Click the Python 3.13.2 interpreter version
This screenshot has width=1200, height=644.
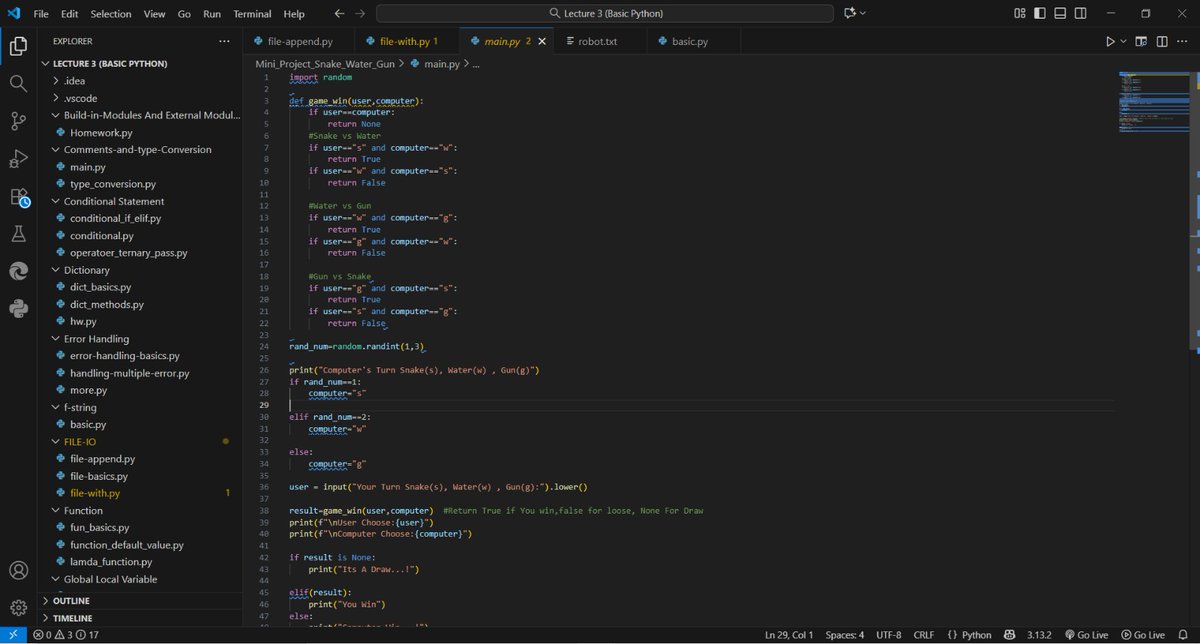click(1040, 635)
